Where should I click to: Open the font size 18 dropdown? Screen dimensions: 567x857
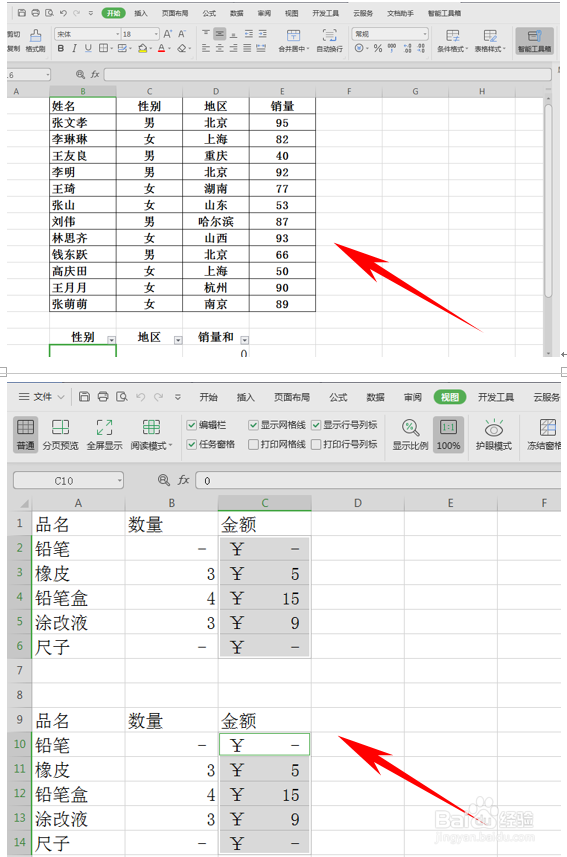156,34
